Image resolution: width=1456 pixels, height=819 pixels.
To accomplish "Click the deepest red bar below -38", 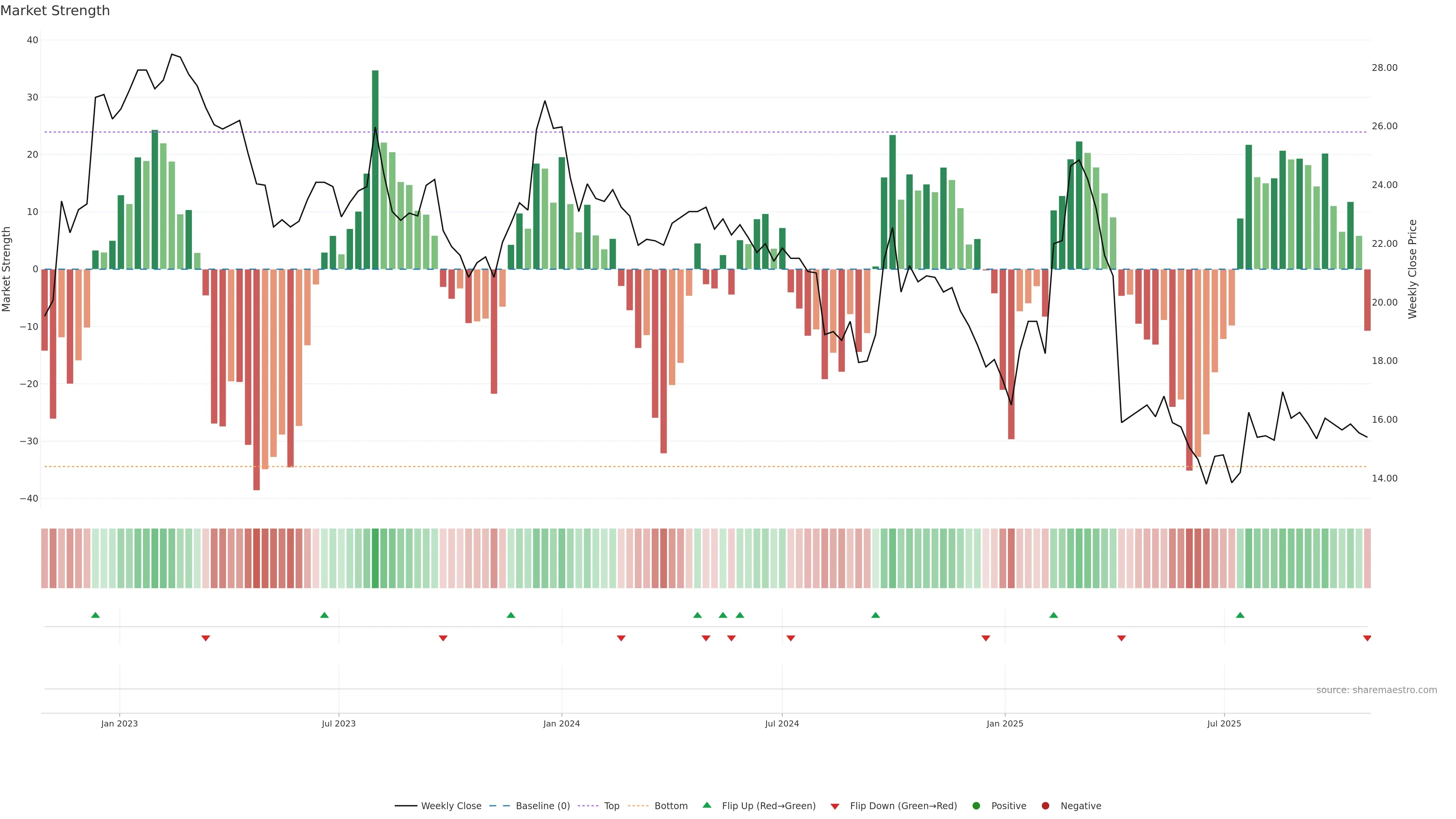I will 257,379.
